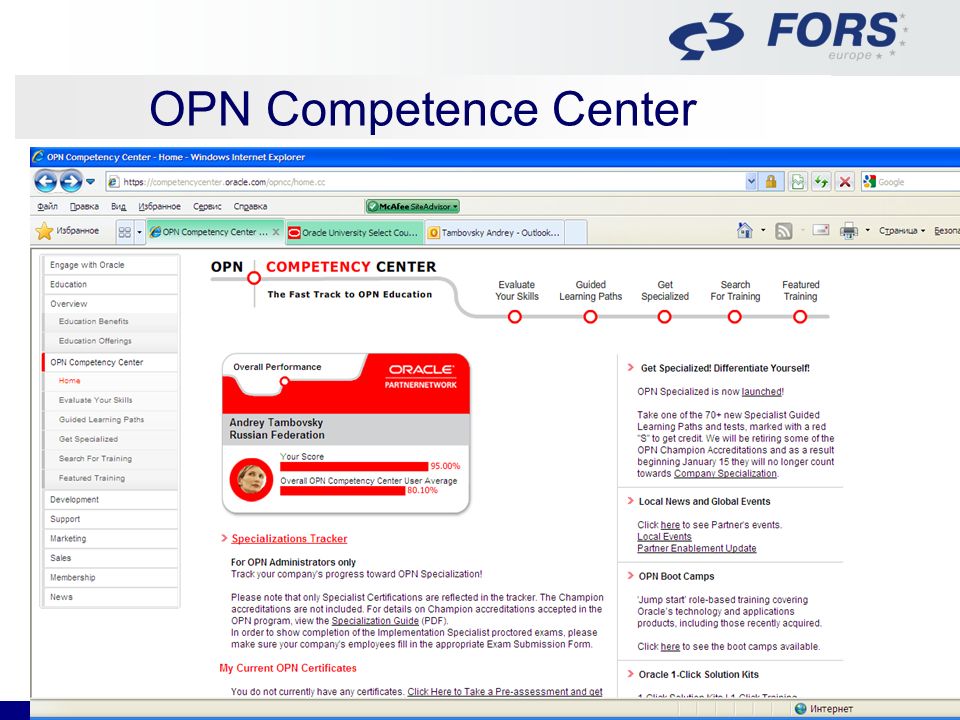Open Guided Learning Paths in sidebar
This screenshot has width=960, height=720.
click(110, 419)
